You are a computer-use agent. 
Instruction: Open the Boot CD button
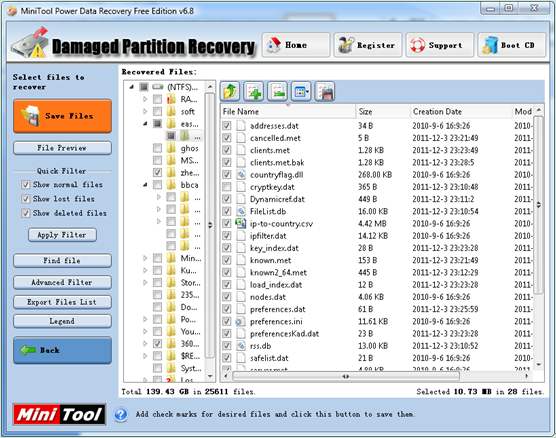tap(512, 45)
